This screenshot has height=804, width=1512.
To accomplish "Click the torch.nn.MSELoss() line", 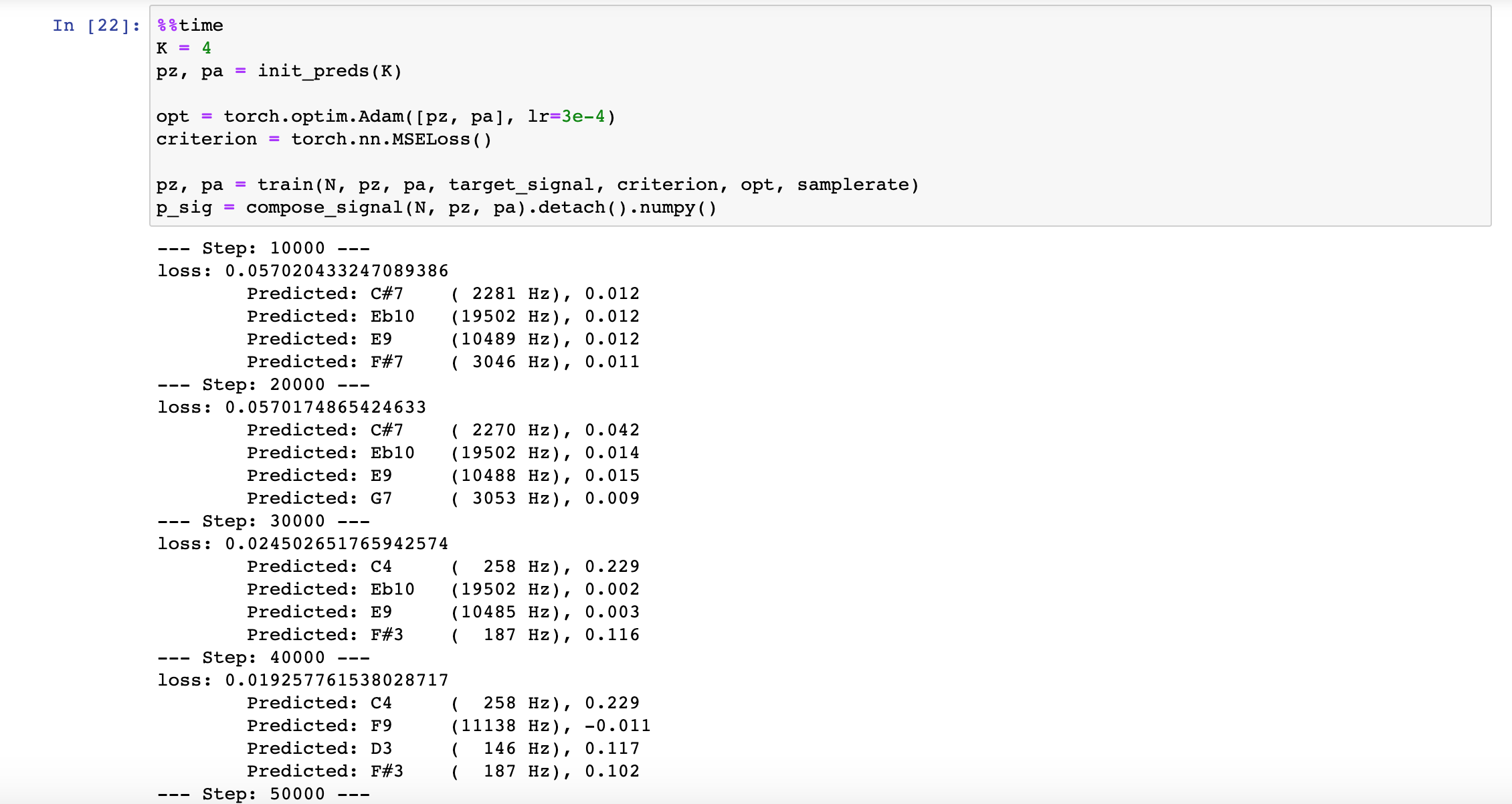I will coord(324,139).
